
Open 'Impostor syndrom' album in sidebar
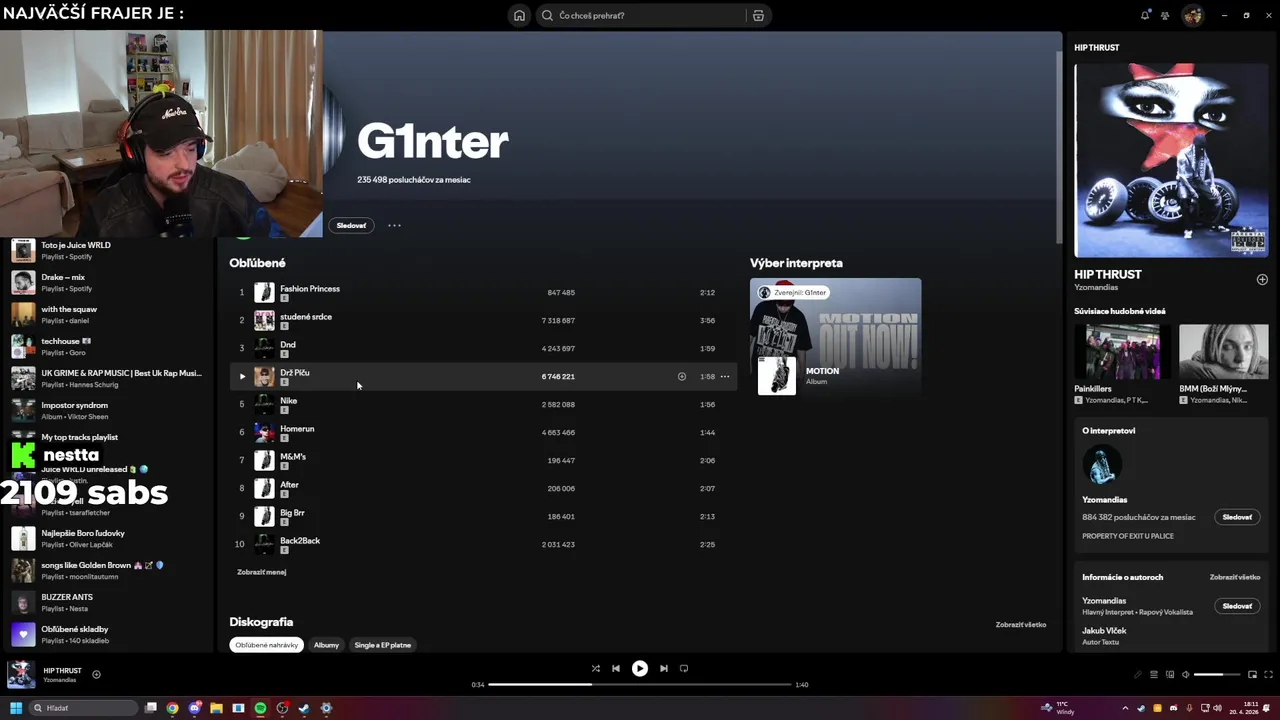point(108,410)
